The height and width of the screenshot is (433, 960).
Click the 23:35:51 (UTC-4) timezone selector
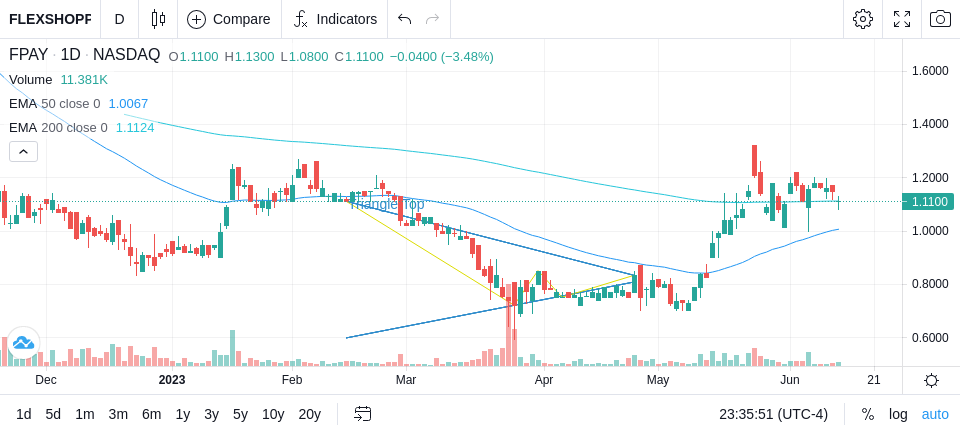click(773, 415)
